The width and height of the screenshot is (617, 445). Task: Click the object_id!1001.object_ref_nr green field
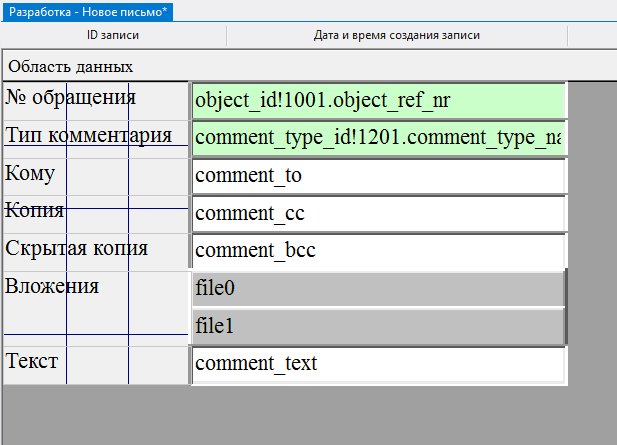pyautogui.click(x=378, y=101)
